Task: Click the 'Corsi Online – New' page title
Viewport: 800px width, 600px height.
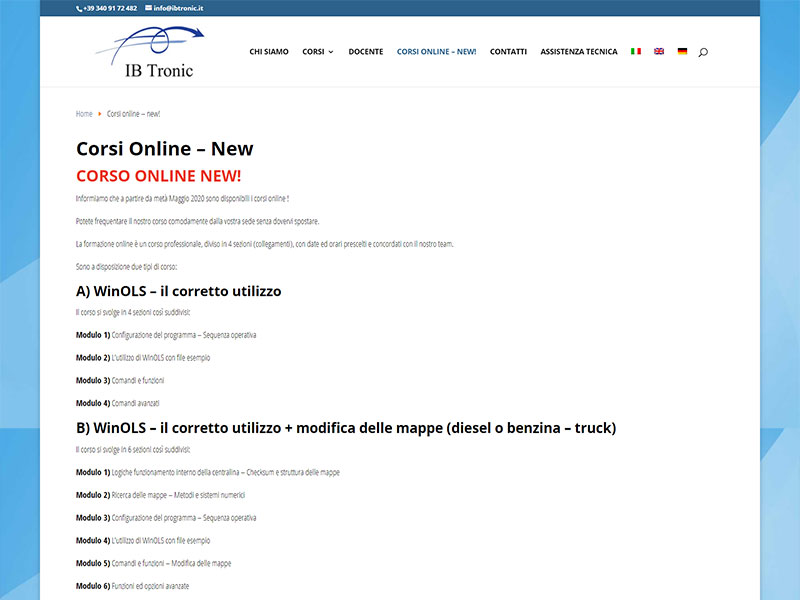Action: click(x=165, y=148)
